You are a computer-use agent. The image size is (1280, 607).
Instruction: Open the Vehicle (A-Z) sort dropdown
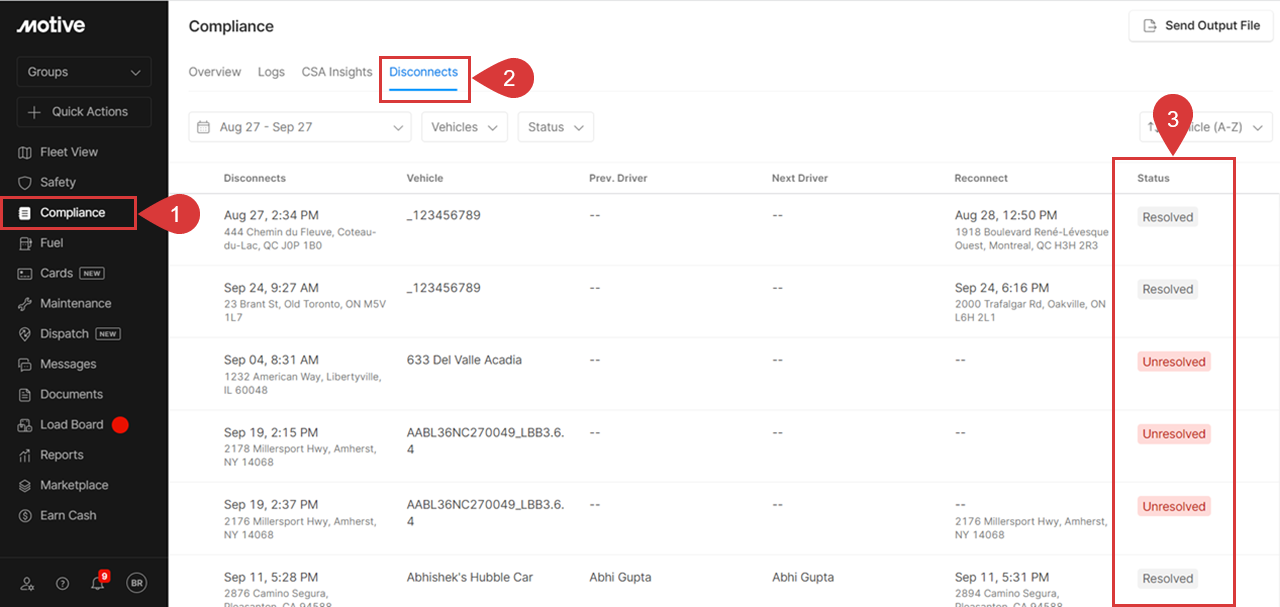pyautogui.click(x=1206, y=127)
